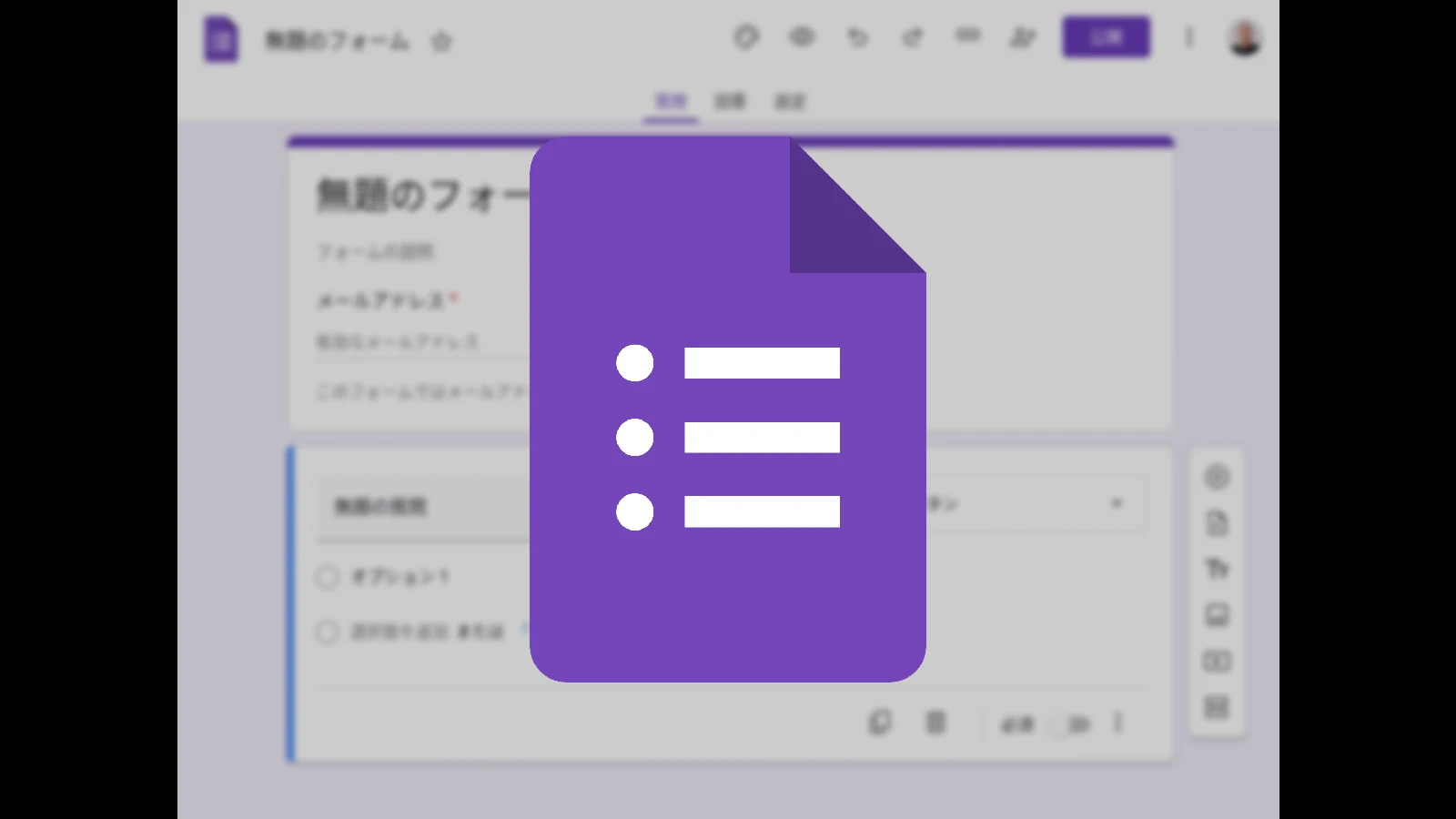Edit the form title 無題のフォーム
This screenshot has height=819, width=1456.
click(423, 195)
